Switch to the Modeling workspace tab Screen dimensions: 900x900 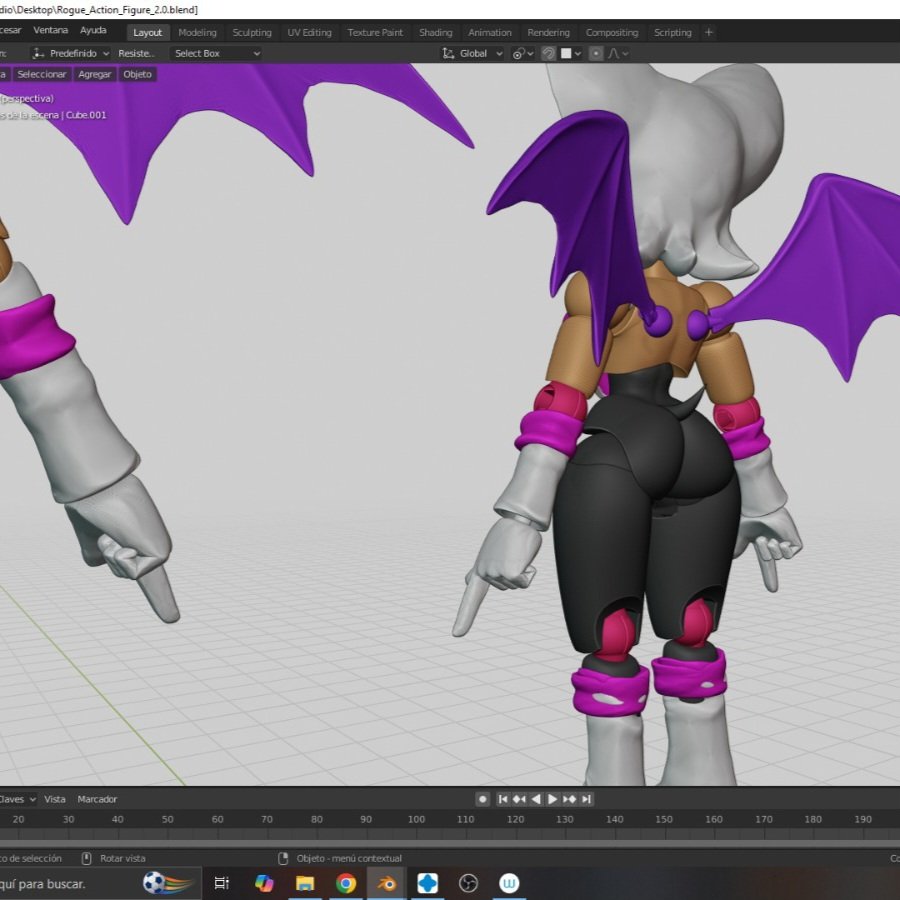tap(197, 33)
